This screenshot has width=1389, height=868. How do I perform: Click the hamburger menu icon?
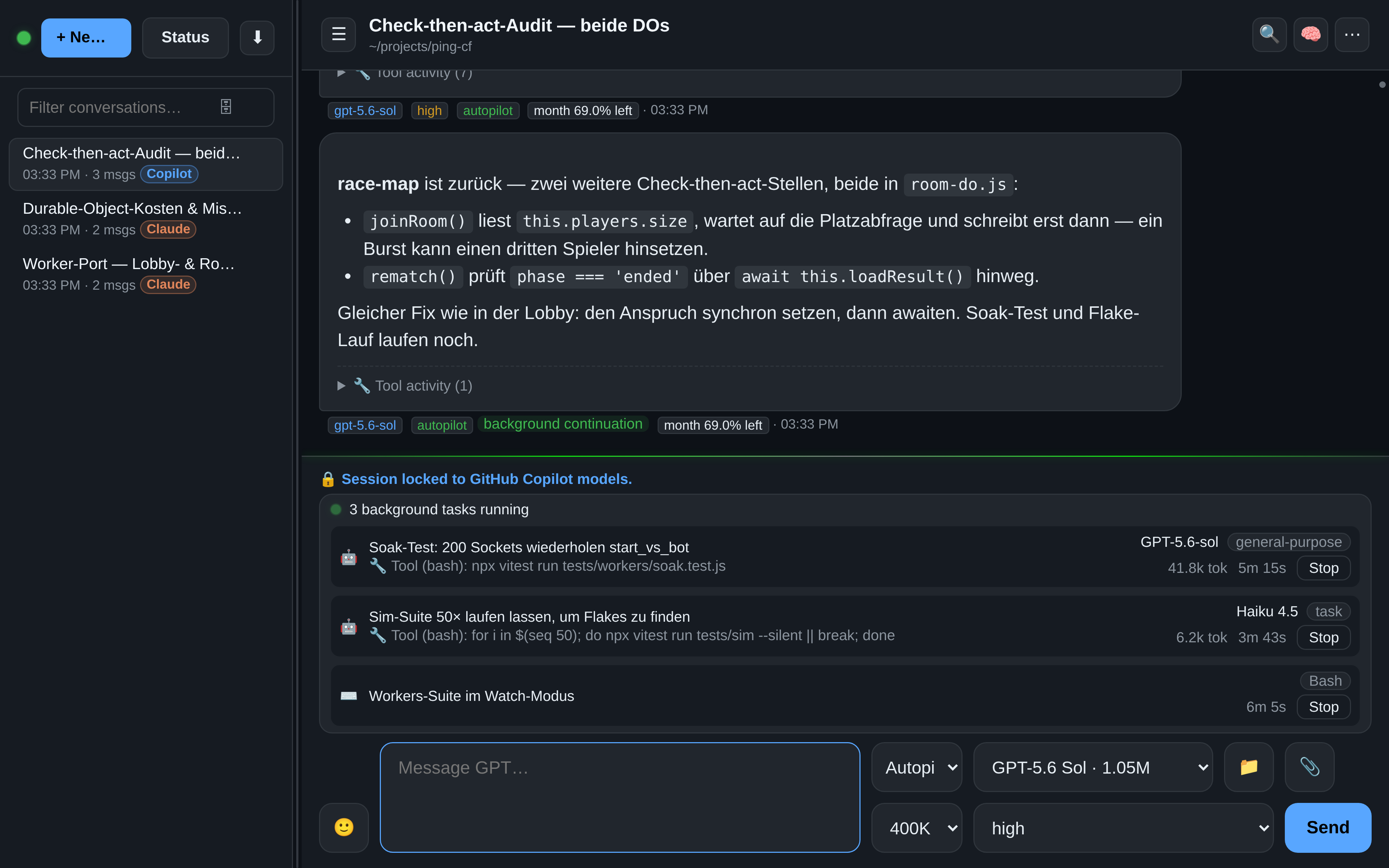(338, 34)
